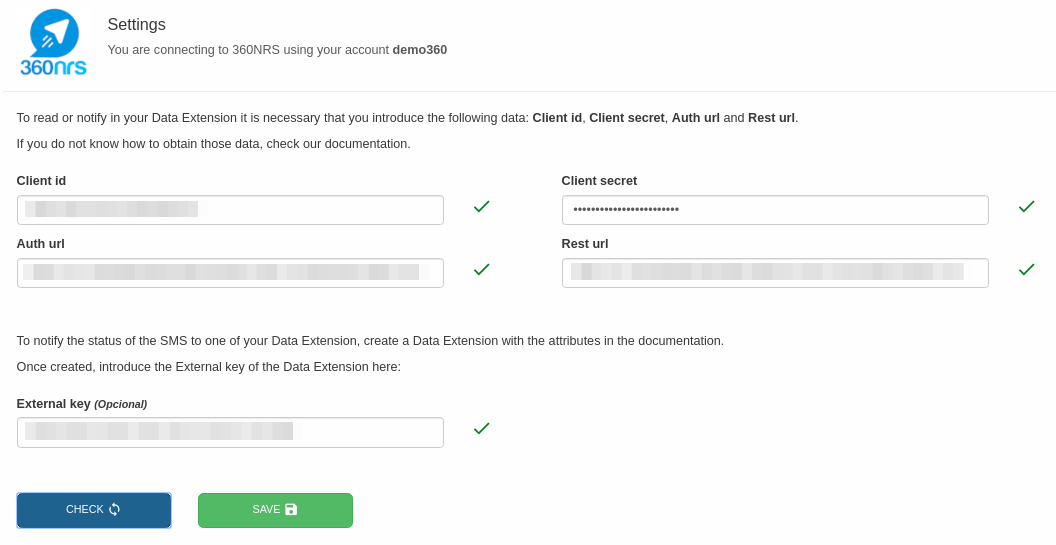Click the validation checkmark next to Rest url

(x=1026, y=269)
